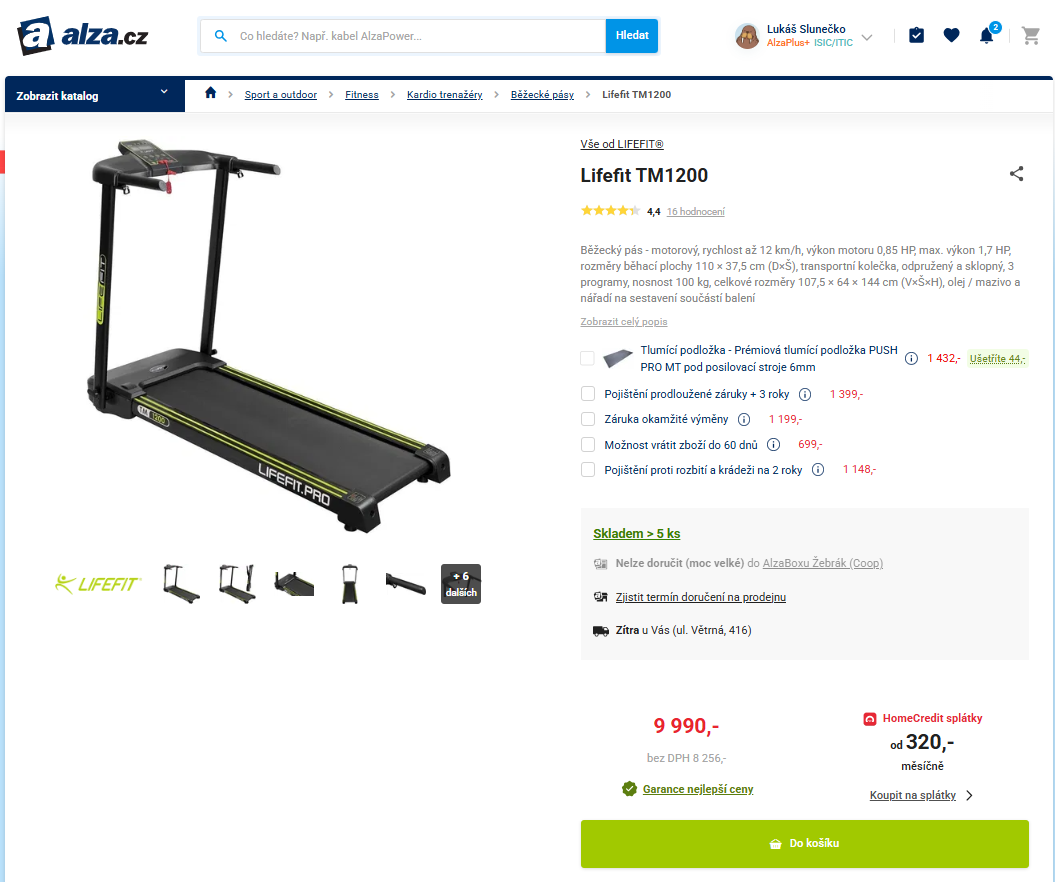The width and height of the screenshot is (1055, 882).
Task: Enable Tlumící podložka accessory checkbox
Action: coord(587,359)
